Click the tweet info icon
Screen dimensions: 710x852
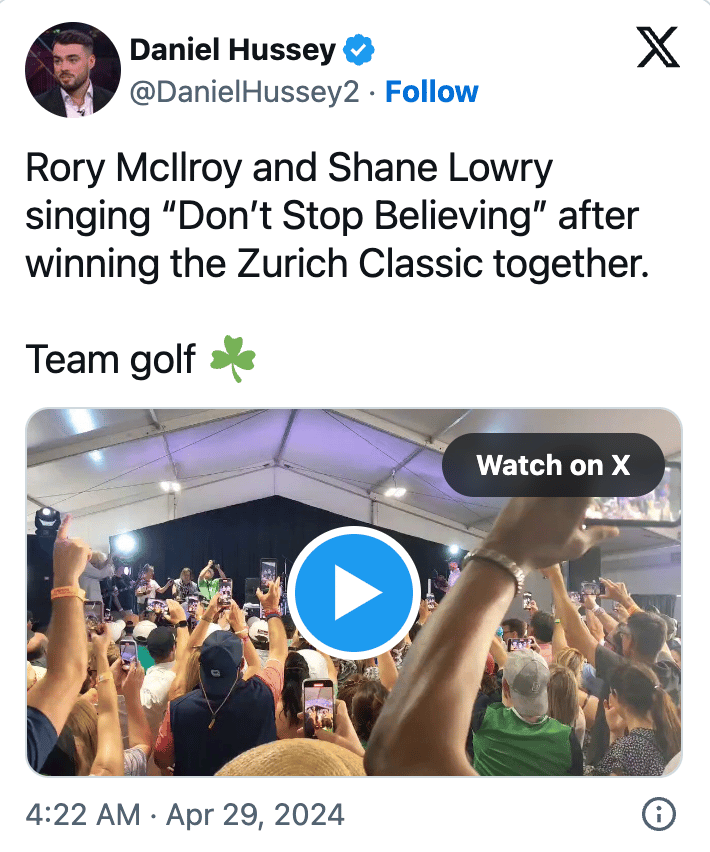point(657,814)
